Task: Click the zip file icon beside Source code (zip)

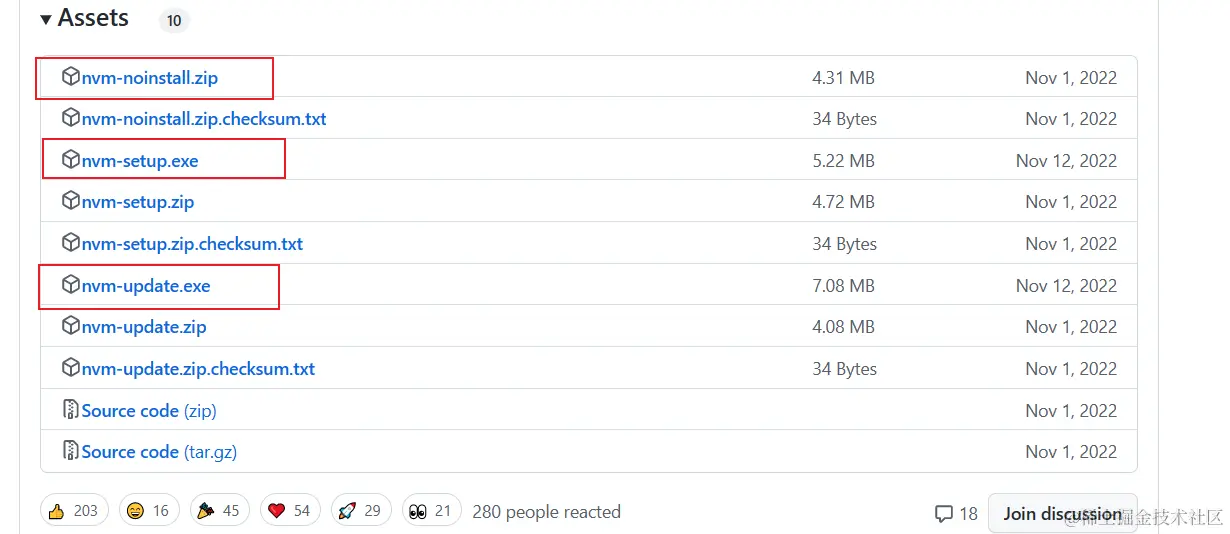Action: (x=70, y=410)
